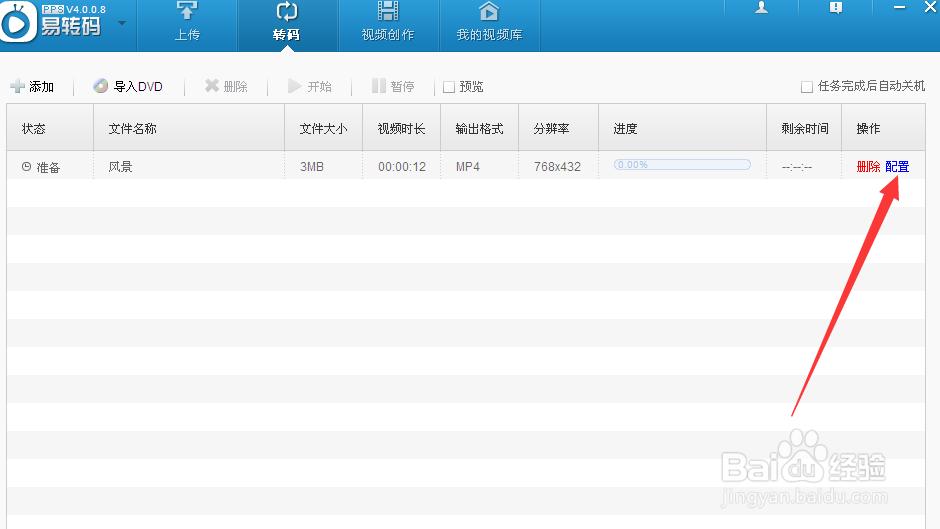Go to 我的视频库 video library tab
Image resolution: width=940 pixels, height=529 pixels.
click(489, 25)
